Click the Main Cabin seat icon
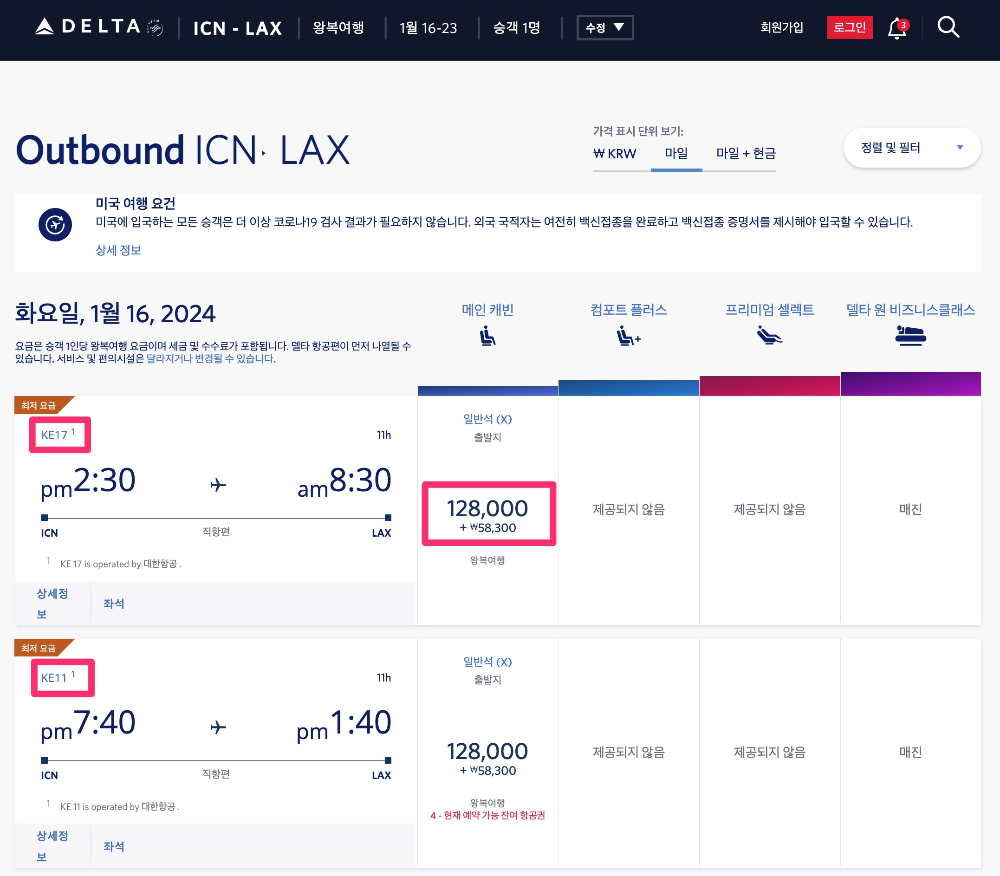 487,335
